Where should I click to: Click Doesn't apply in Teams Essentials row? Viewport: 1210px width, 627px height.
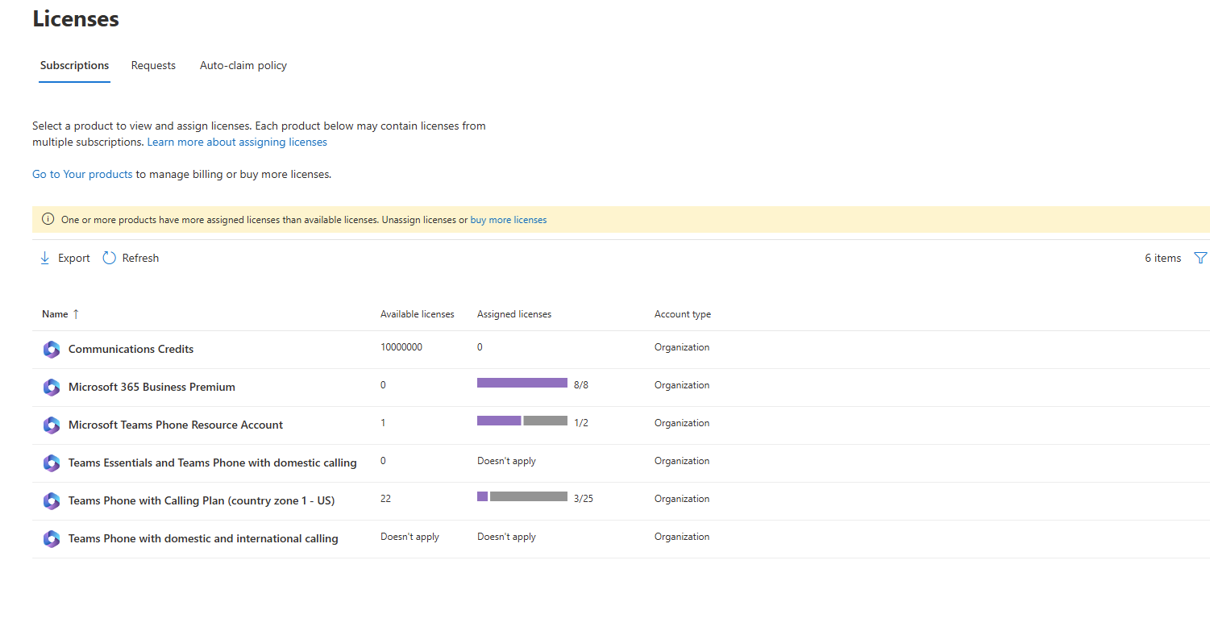tap(506, 462)
